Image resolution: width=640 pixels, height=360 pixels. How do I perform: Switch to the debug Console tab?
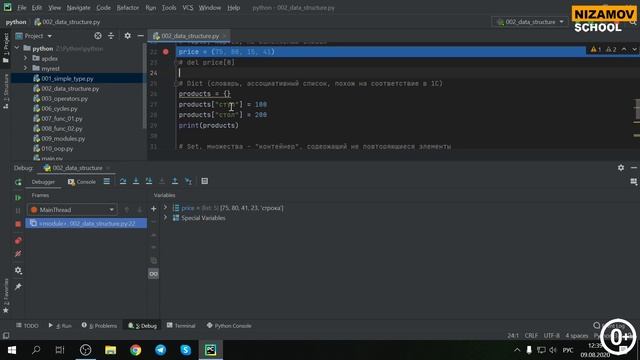pos(82,182)
